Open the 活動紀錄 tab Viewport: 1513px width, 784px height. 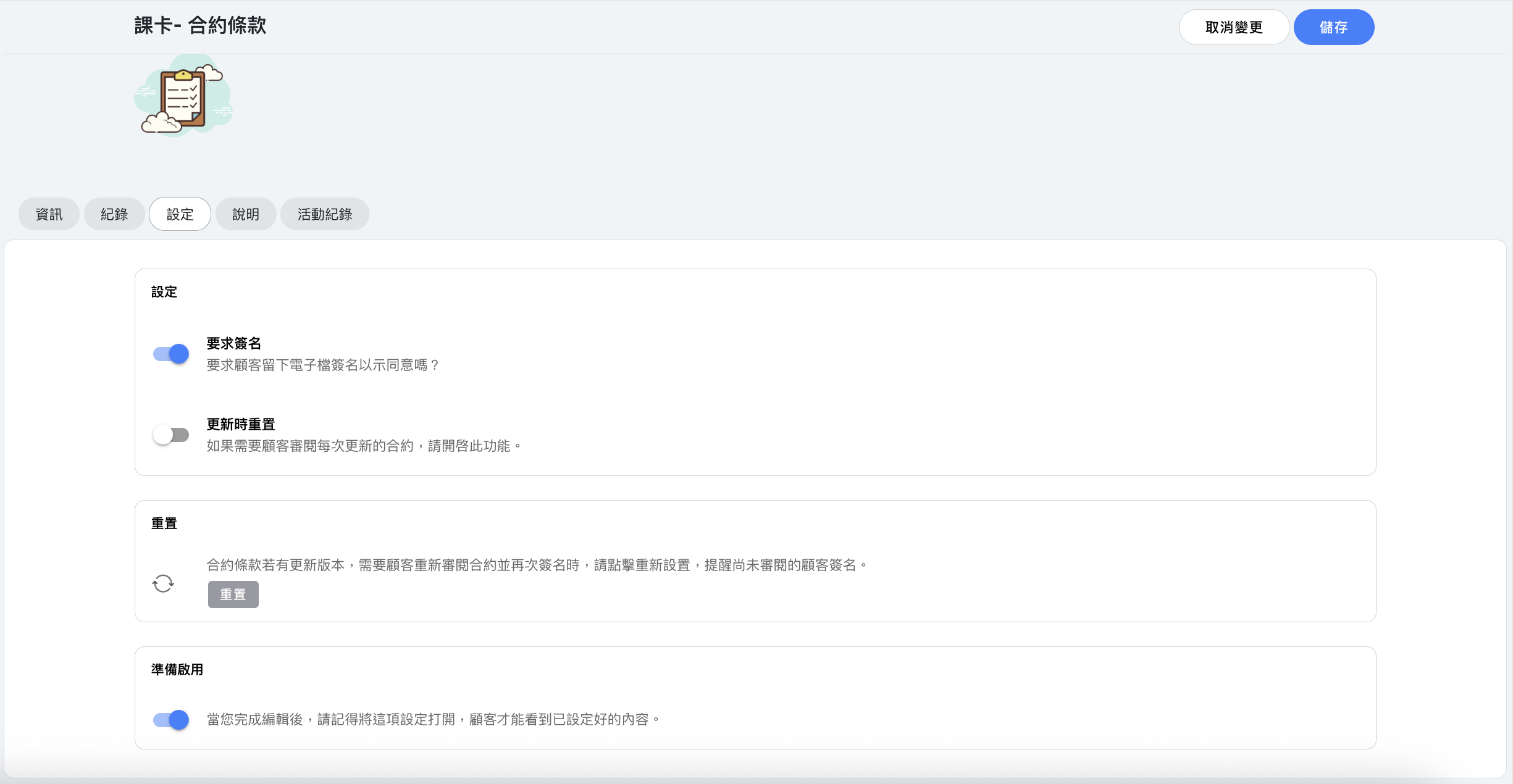(324, 214)
